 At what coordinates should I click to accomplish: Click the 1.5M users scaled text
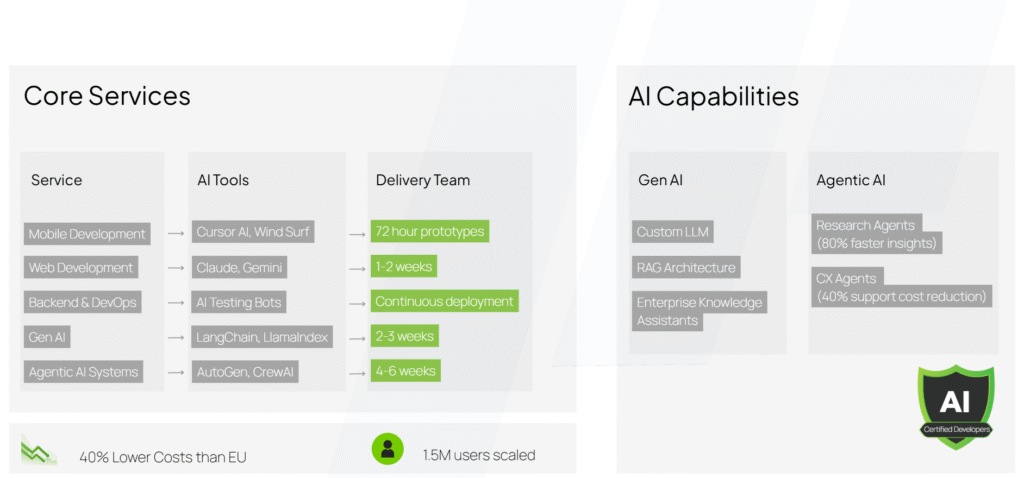coord(478,455)
